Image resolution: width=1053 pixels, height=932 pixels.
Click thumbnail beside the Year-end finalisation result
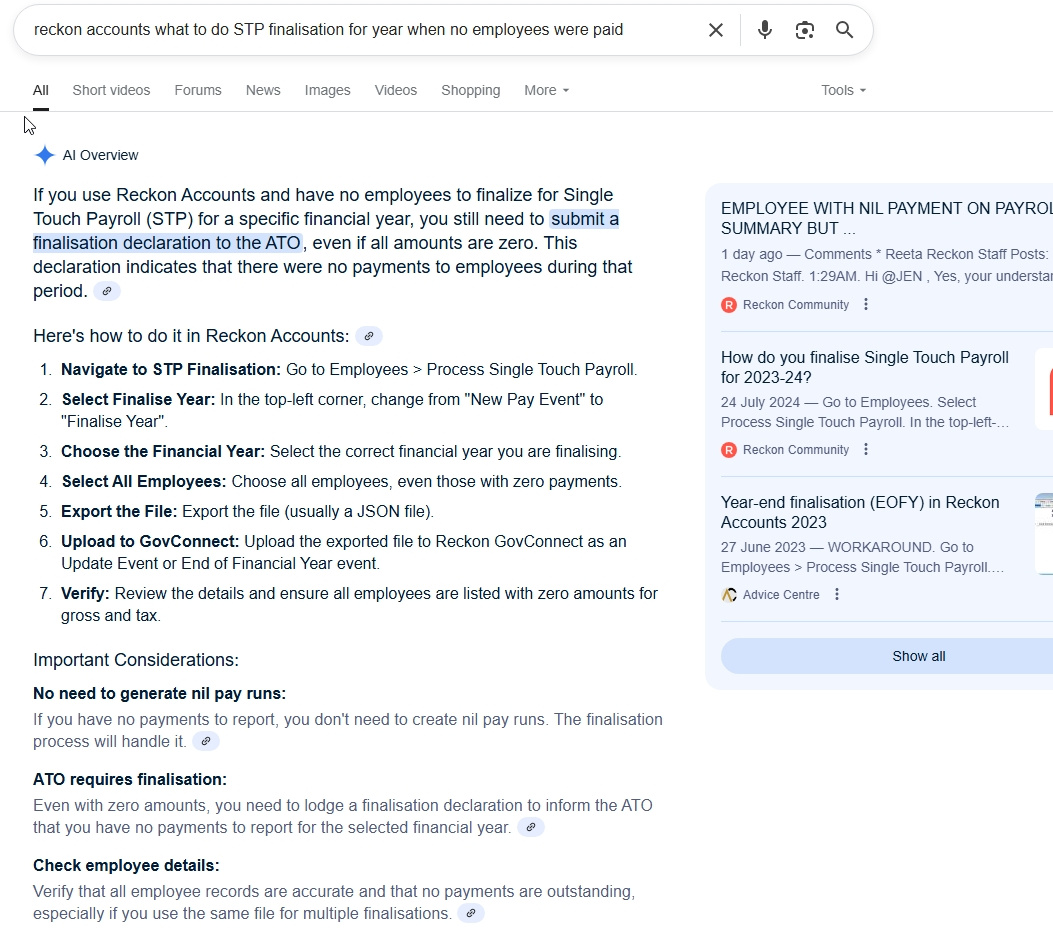1044,534
